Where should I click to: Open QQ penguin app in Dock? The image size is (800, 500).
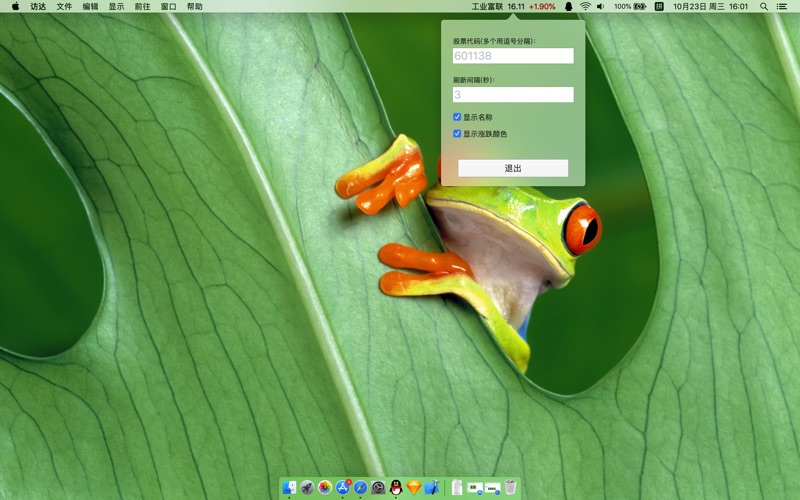(396, 487)
